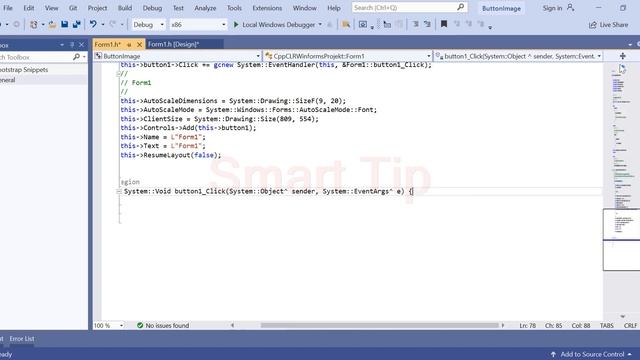This screenshot has width=640, height=360.
Task: Click Sign in link
Action: pos(552,8)
